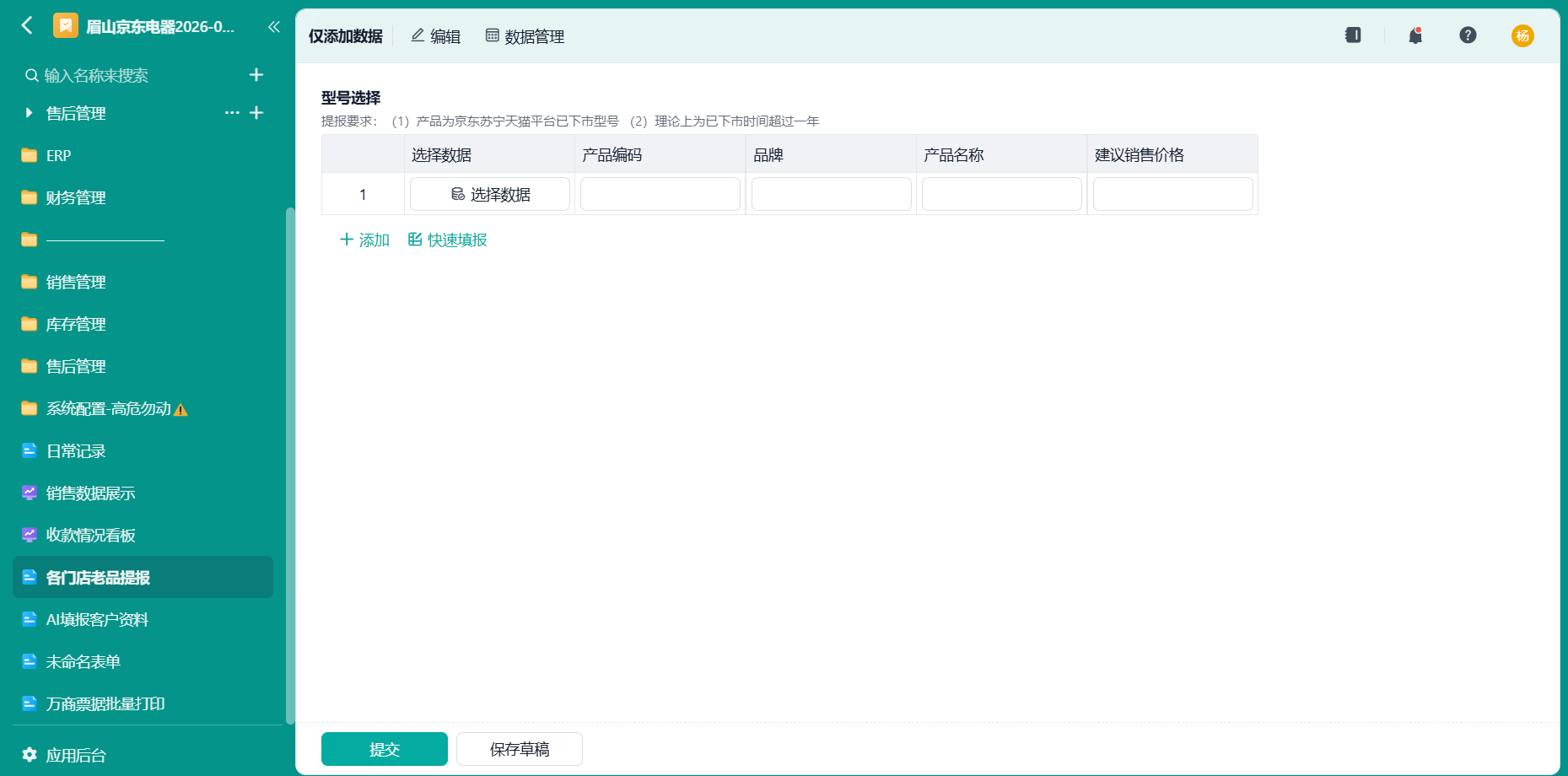Click the 产品编码 input field

pos(660,194)
